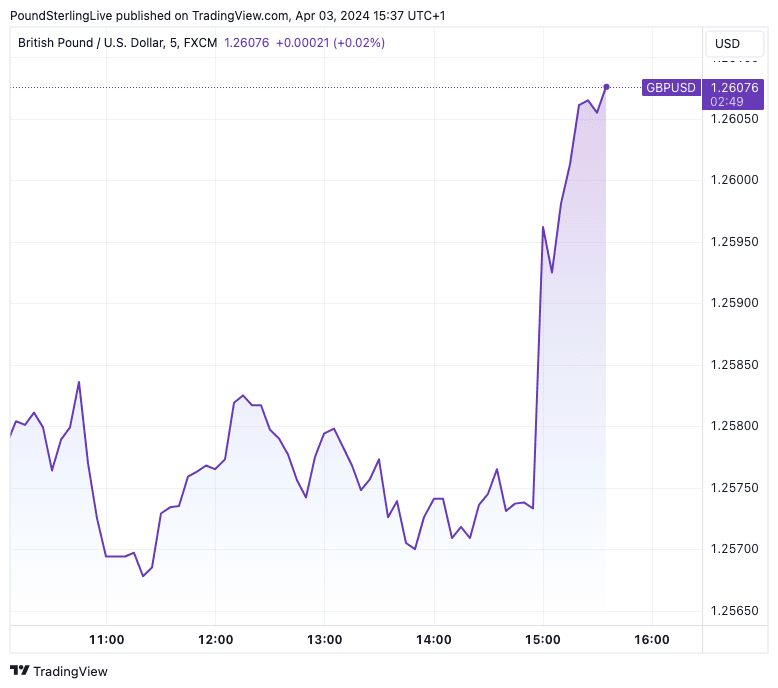The width and height of the screenshot is (778, 688).
Task: Click the 1.25800 price axis label
Action: coord(735,426)
